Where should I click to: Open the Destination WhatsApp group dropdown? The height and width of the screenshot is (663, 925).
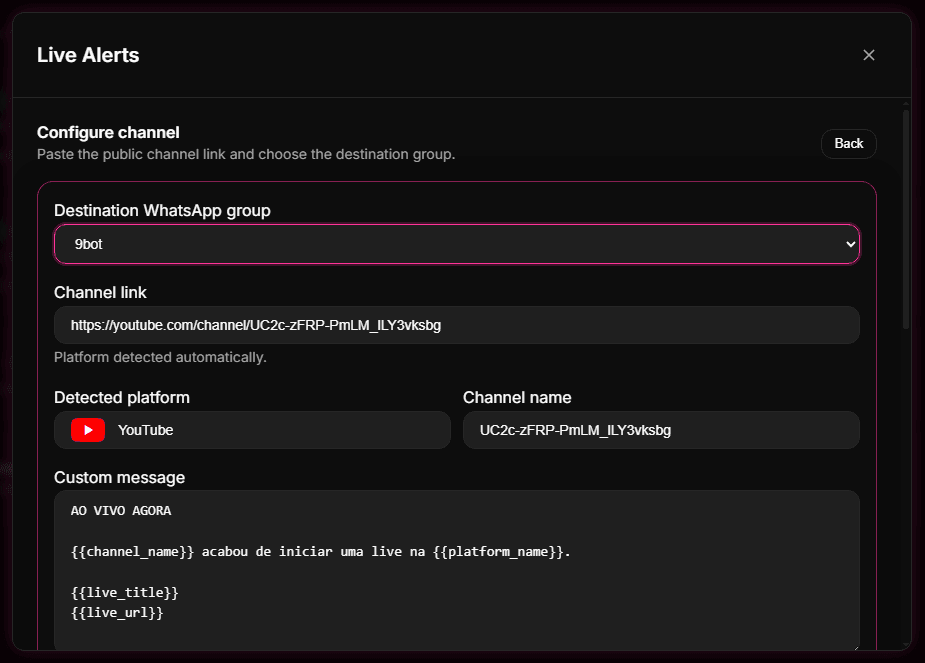tap(457, 244)
